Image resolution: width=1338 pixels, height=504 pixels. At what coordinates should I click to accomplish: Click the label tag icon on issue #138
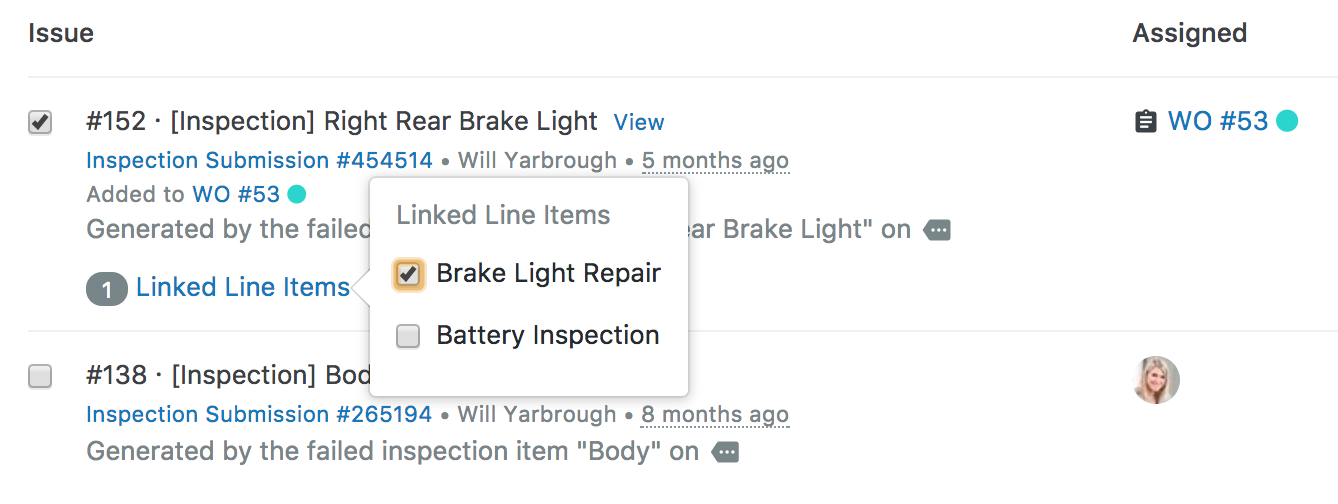coord(725,452)
